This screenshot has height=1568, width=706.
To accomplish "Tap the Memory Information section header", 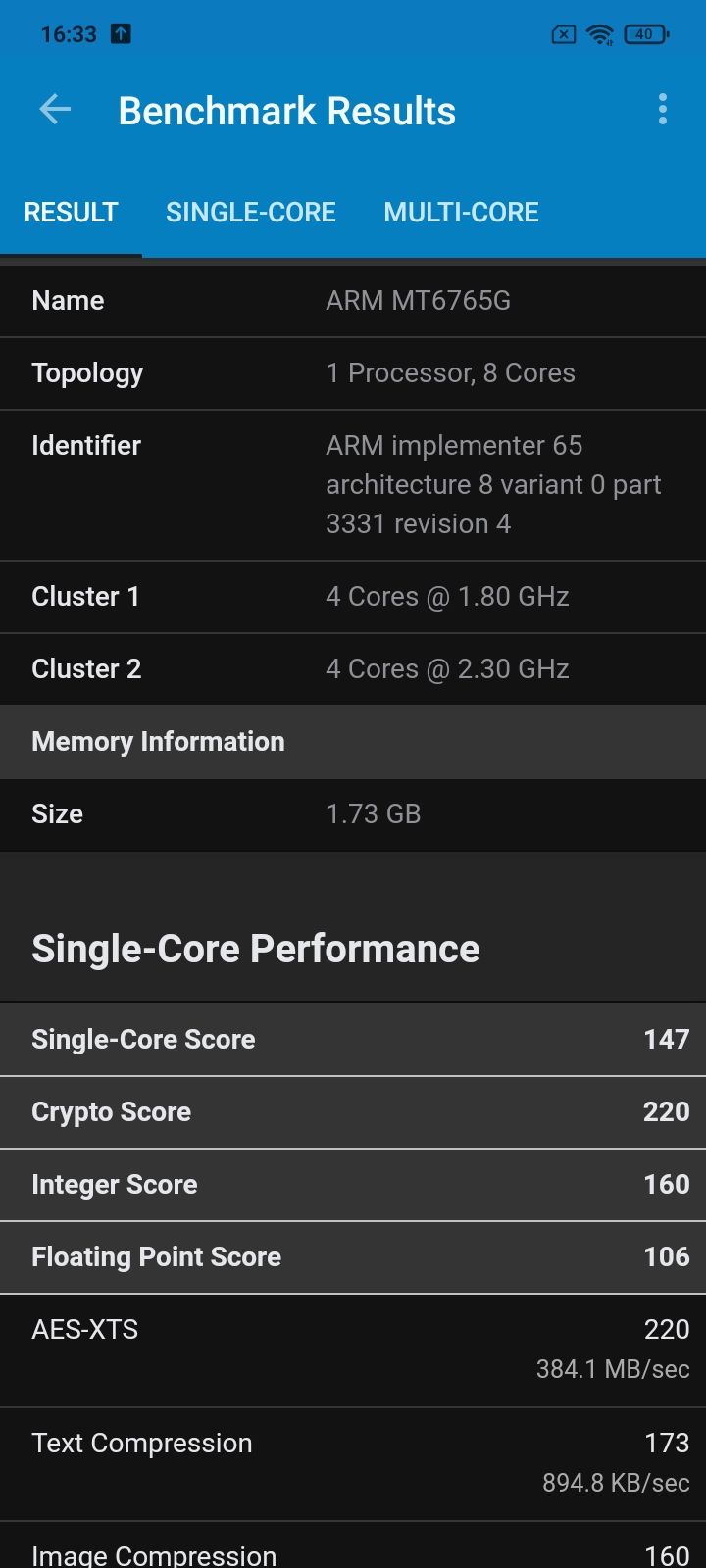I will [x=353, y=742].
